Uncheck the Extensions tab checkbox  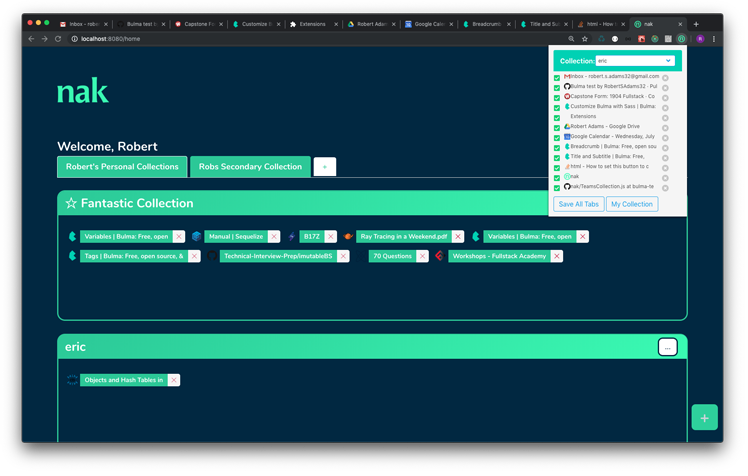coord(557,118)
